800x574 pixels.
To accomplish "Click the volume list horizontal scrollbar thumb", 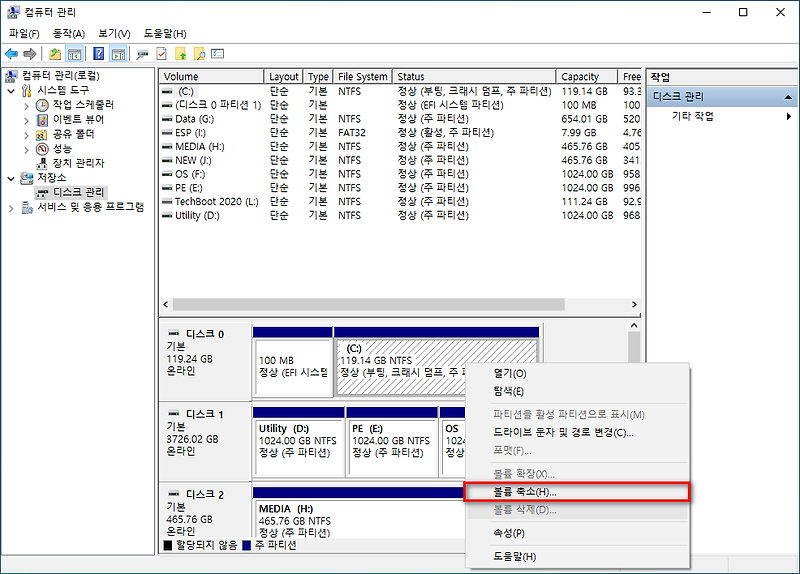I will click(368, 305).
